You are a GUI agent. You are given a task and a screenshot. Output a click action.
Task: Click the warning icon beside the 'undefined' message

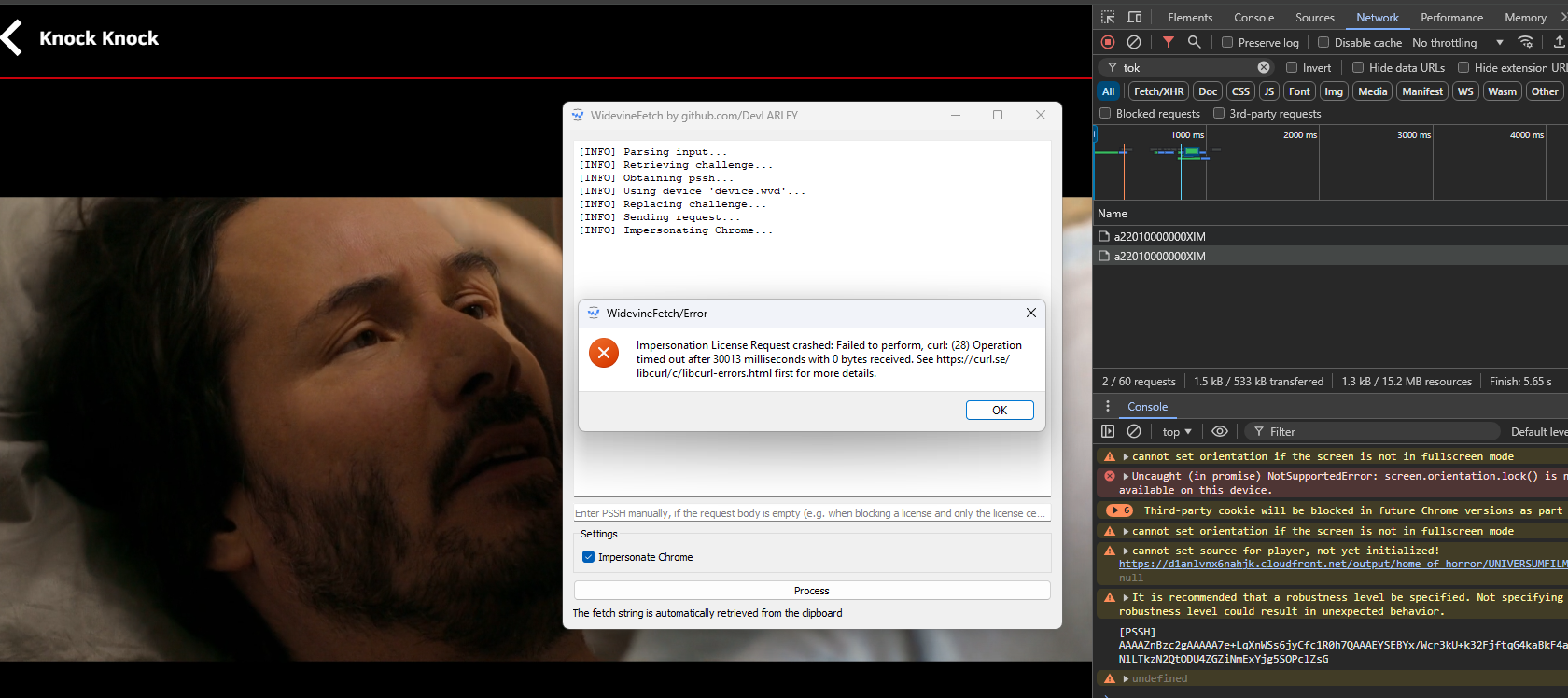point(1110,678)
